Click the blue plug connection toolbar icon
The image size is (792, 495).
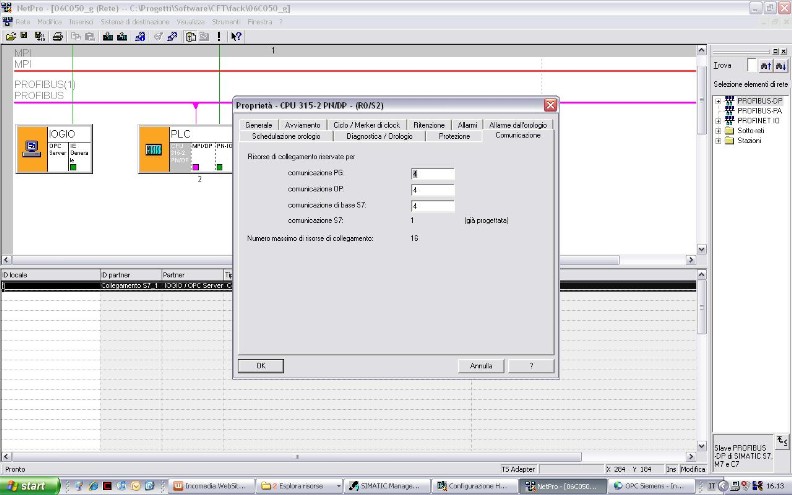click(x=172, y=36)
